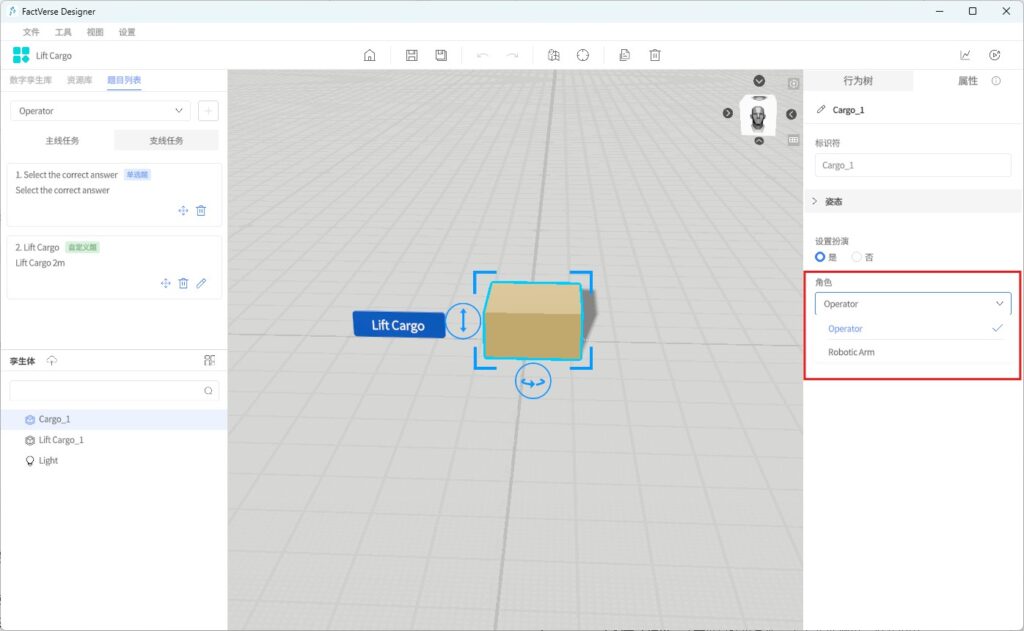Viewport: 1024px width, 631px height.
Task: Click the trash icon in the top toolbar
Action: point(655,56)
